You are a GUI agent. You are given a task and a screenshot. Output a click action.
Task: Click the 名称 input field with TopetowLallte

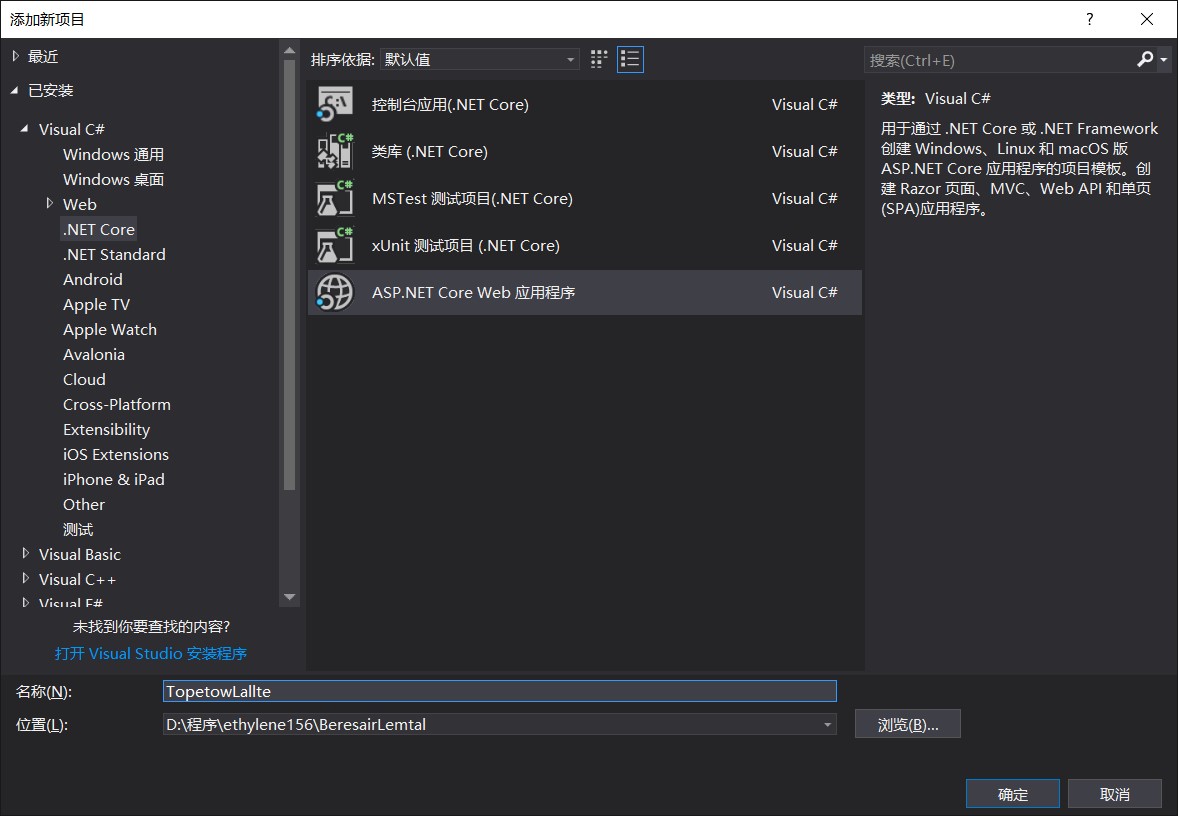[500, 690]
